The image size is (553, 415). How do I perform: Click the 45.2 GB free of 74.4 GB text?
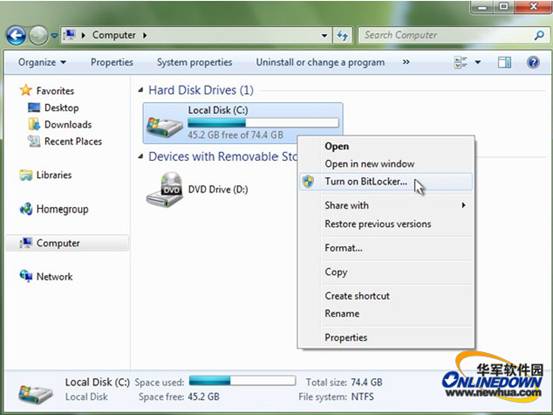(x=235, y=135)
